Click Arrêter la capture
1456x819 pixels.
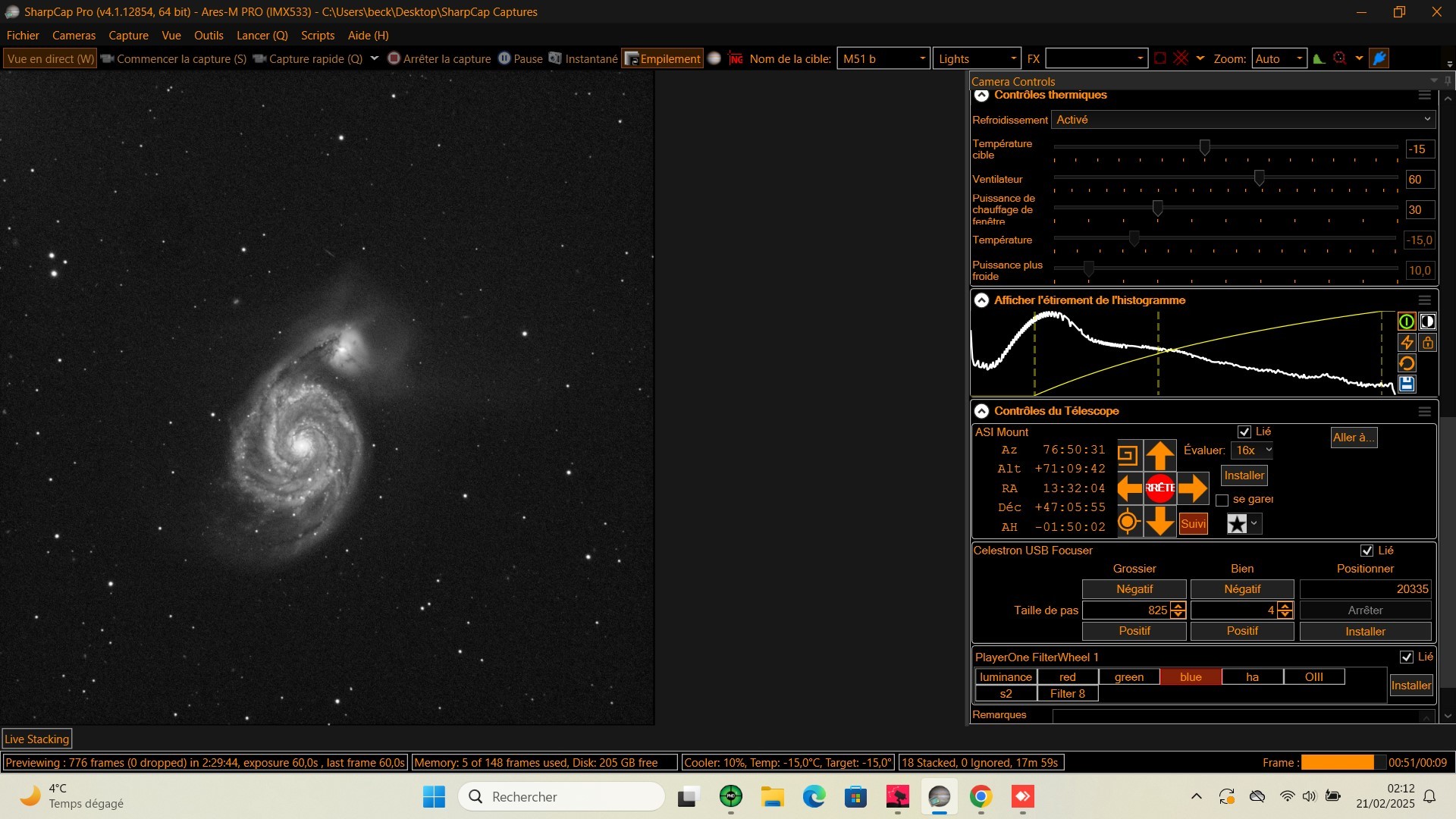439,58
